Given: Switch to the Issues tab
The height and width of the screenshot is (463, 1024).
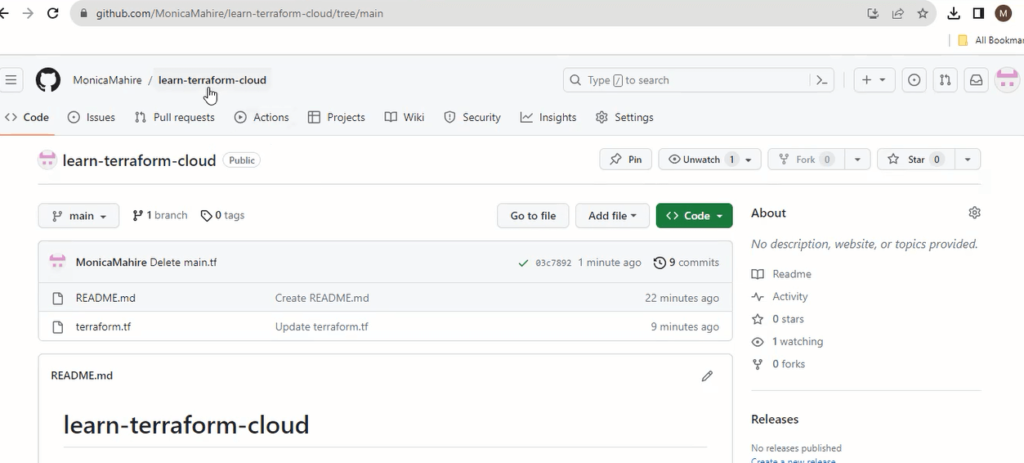Looking at the screenshot, I should (91, 118).
